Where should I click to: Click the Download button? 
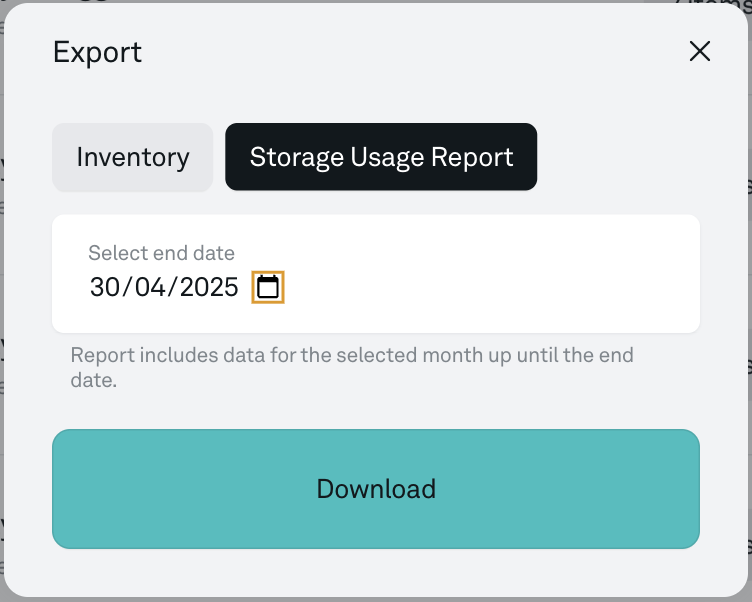tap(376, 489)
